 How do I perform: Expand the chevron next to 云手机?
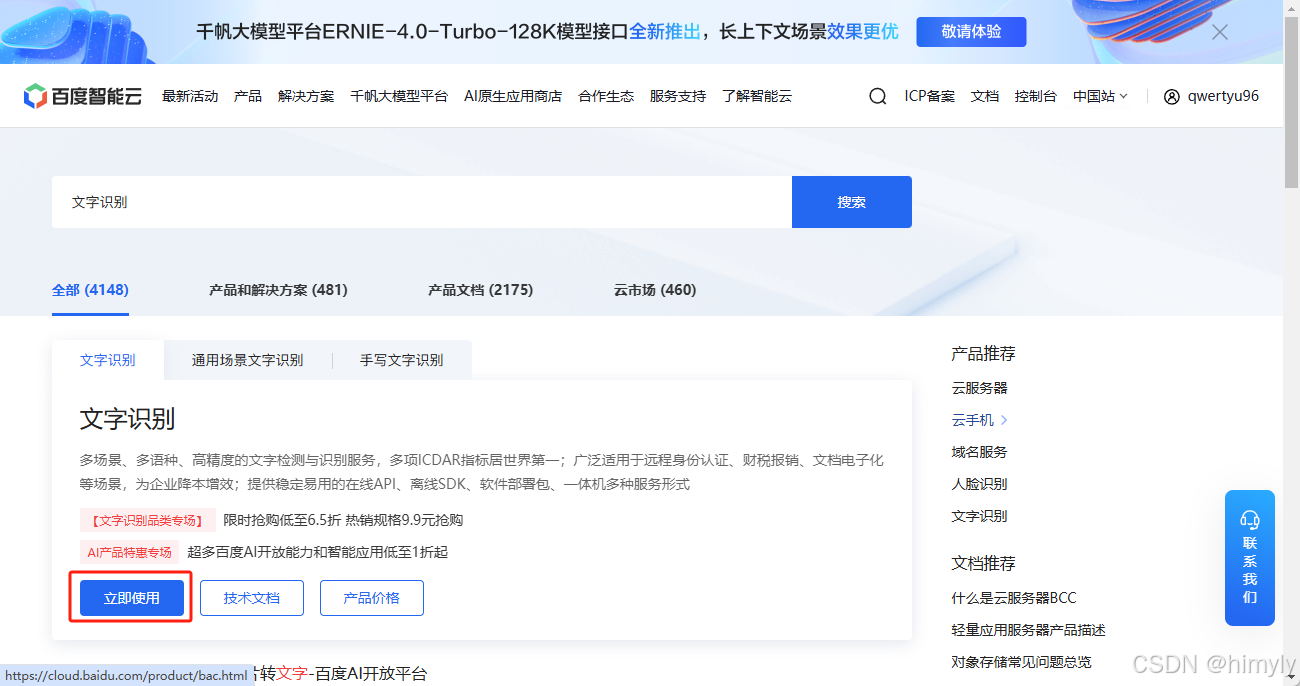pyautogui.click(x=1004, y=420)
